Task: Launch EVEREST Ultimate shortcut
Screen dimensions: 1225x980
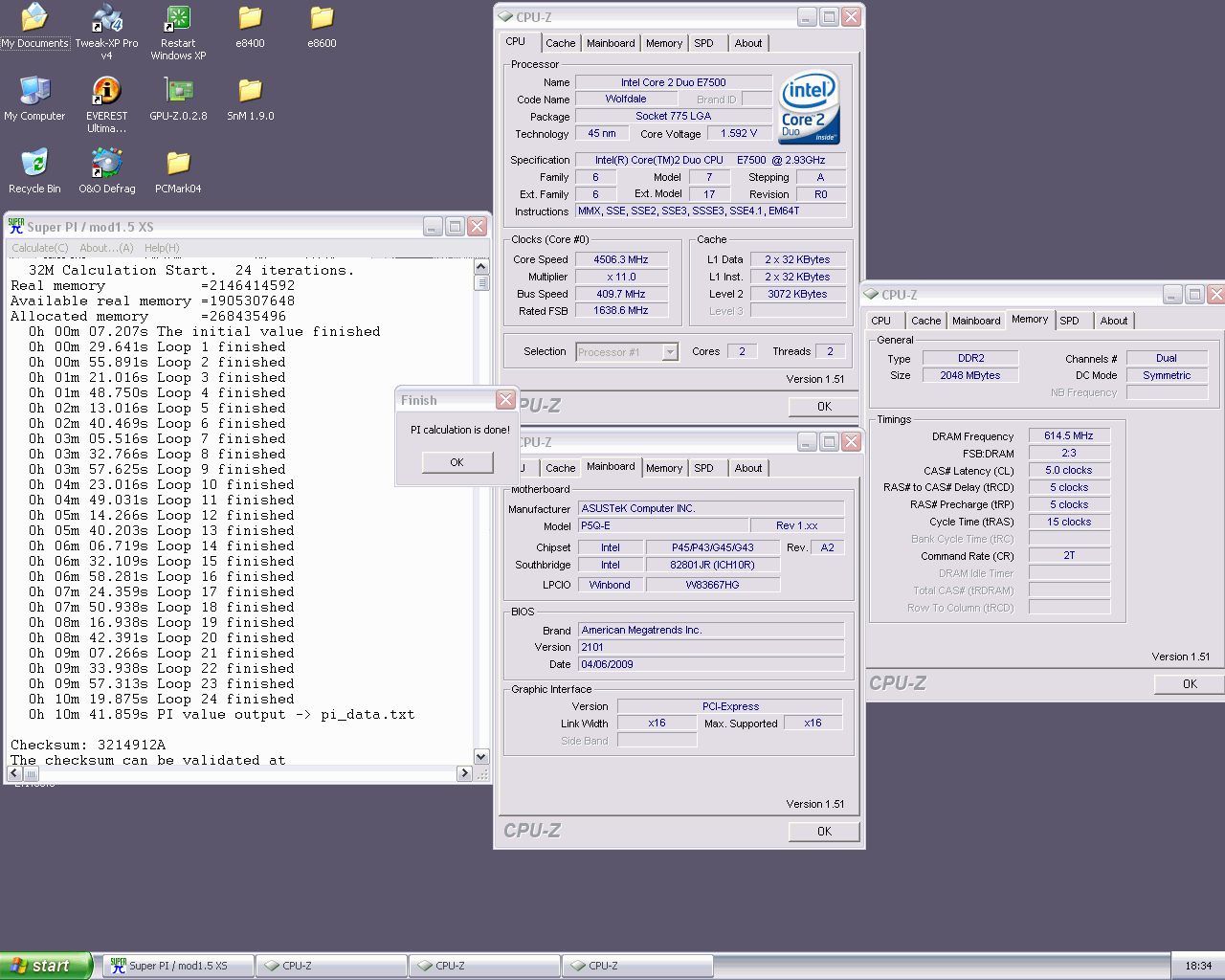Action: click(x=106, y=104)
